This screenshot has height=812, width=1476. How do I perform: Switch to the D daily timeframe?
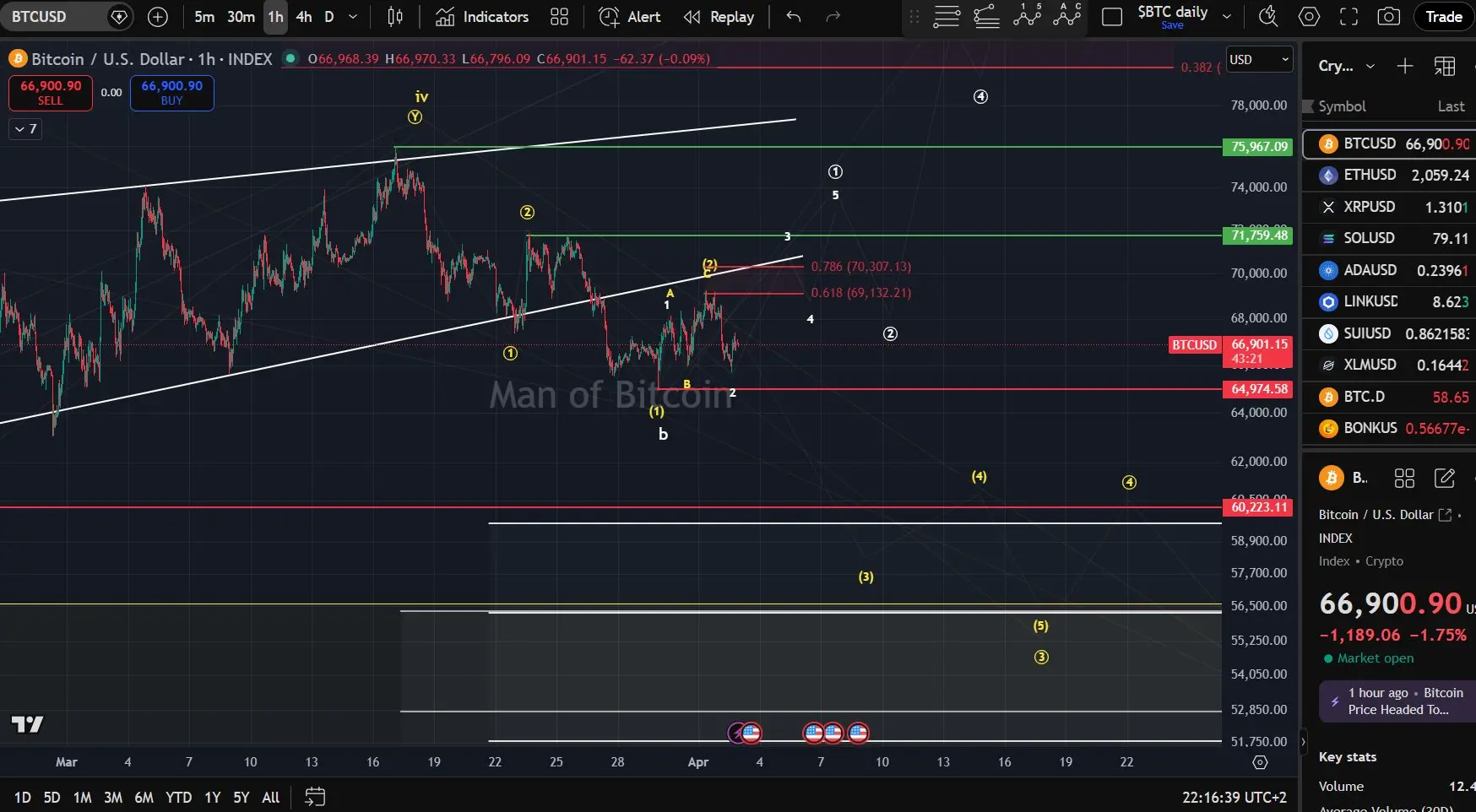coord(329,17)
